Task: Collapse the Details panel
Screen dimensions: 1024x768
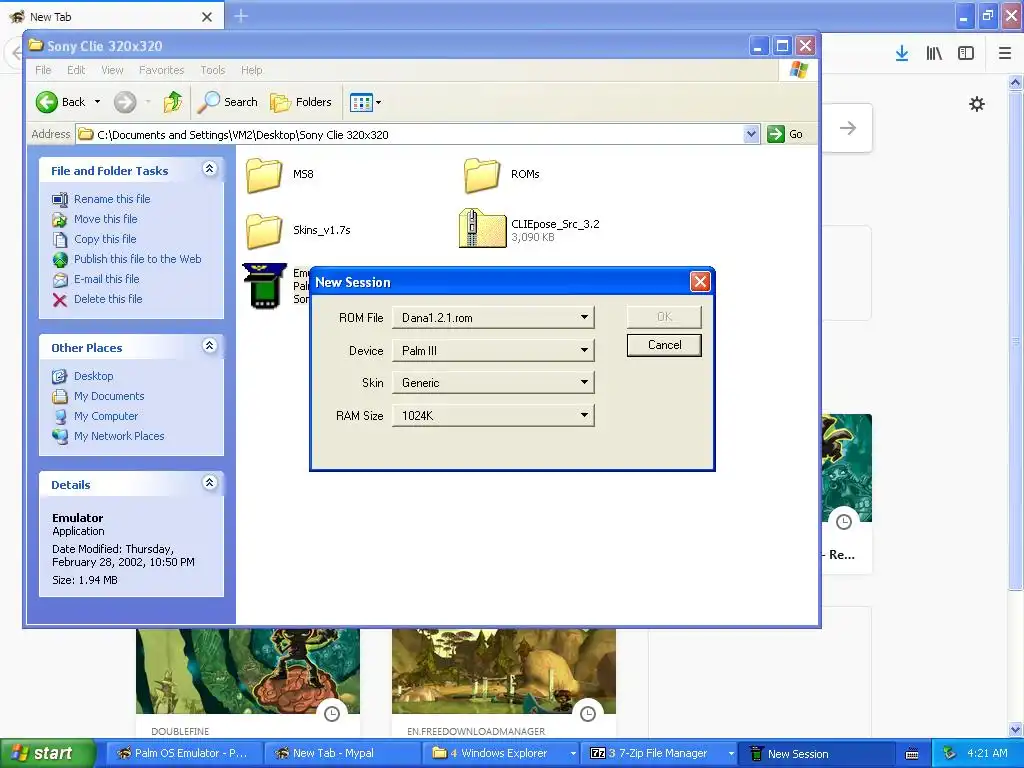Action: click(210, 483)
